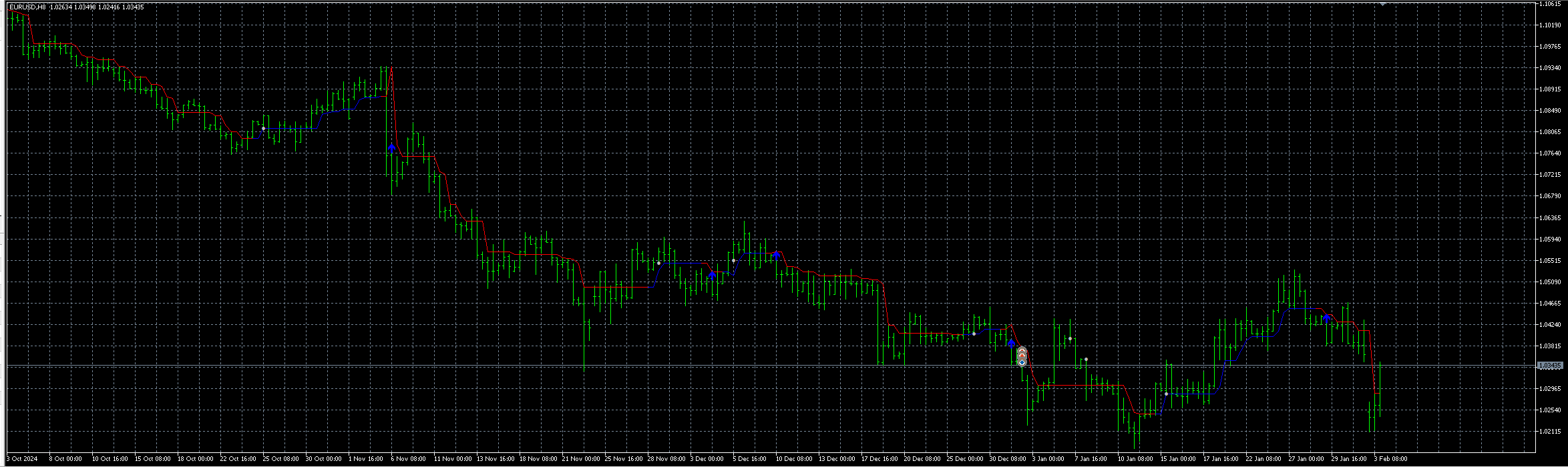This screenshot has height=467, width=1568.
Task: Click the 3 Oct 2024 label on the time axis
Action: point(23,459)
